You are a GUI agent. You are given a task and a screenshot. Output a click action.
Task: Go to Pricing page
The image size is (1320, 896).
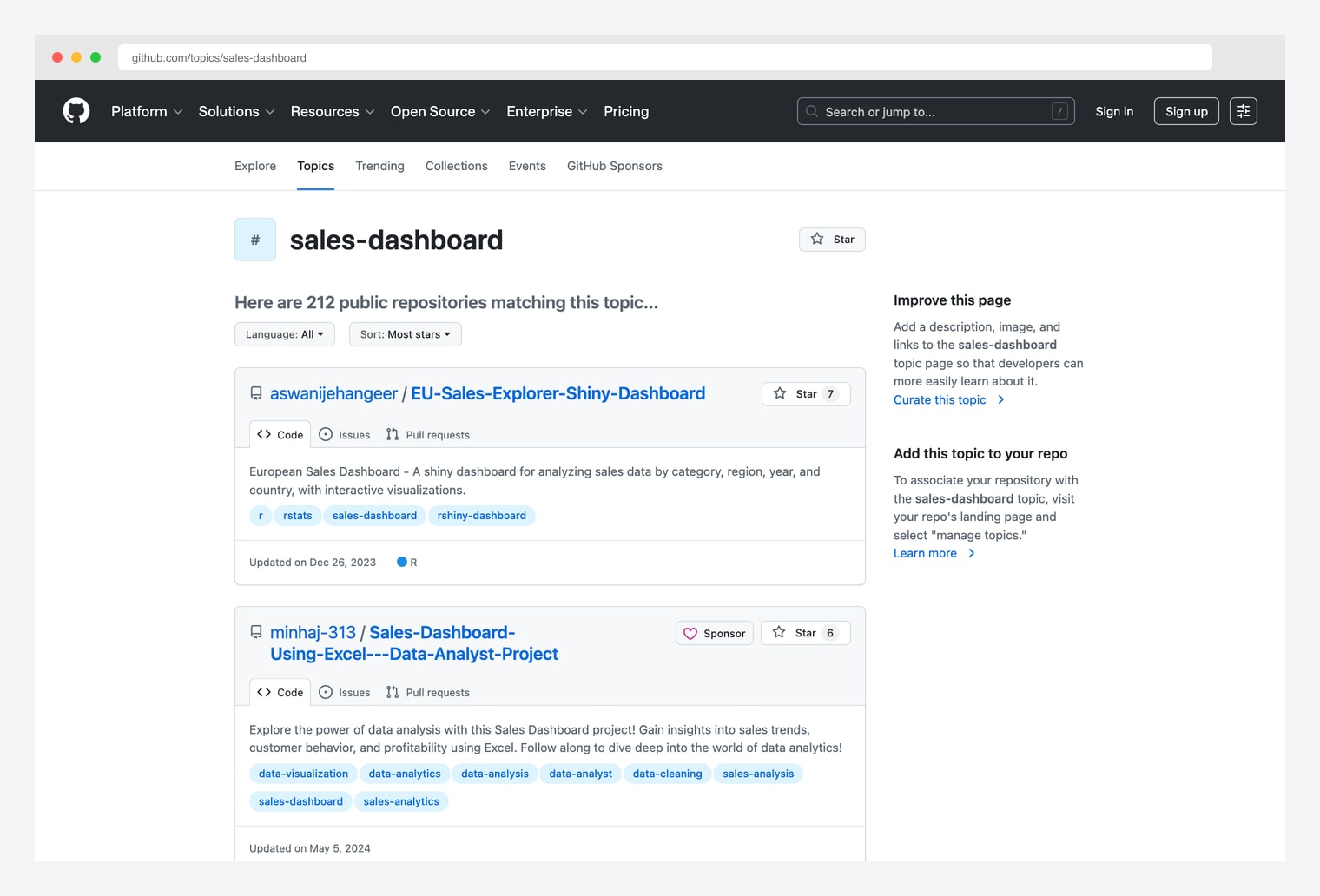[x=626, y=111]
